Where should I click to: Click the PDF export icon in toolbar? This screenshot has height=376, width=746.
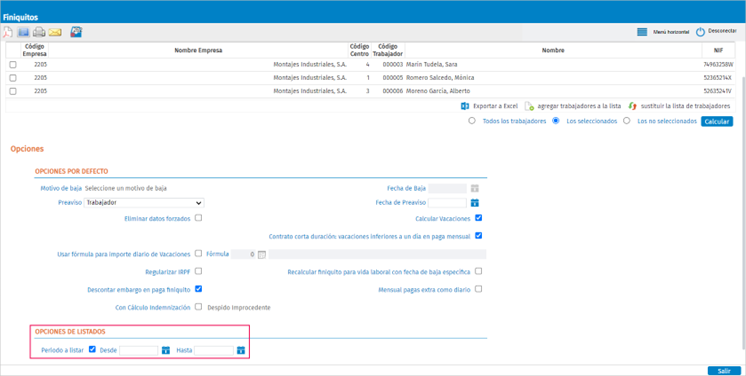coord(7,32)
